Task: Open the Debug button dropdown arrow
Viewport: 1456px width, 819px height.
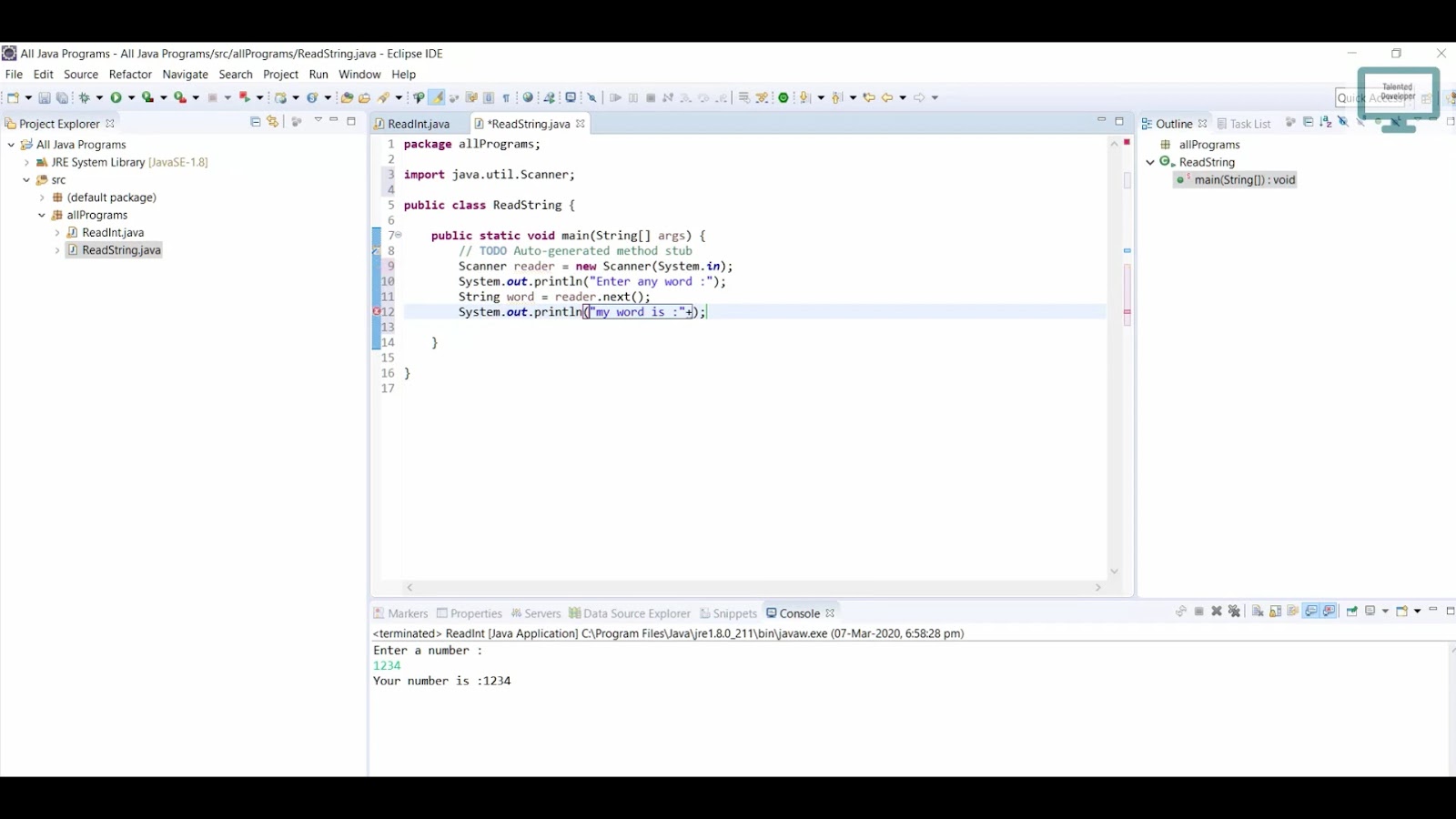Action: pos(99,97)
